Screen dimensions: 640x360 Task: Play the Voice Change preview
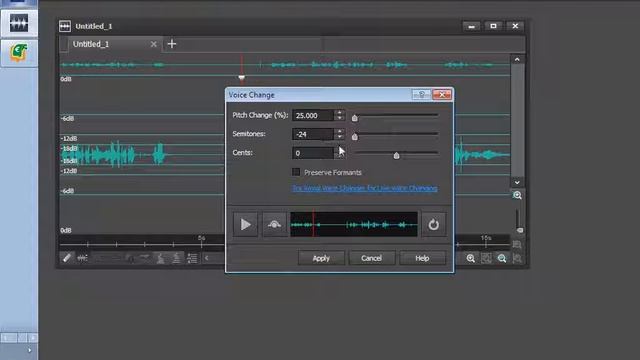point(245,224)
